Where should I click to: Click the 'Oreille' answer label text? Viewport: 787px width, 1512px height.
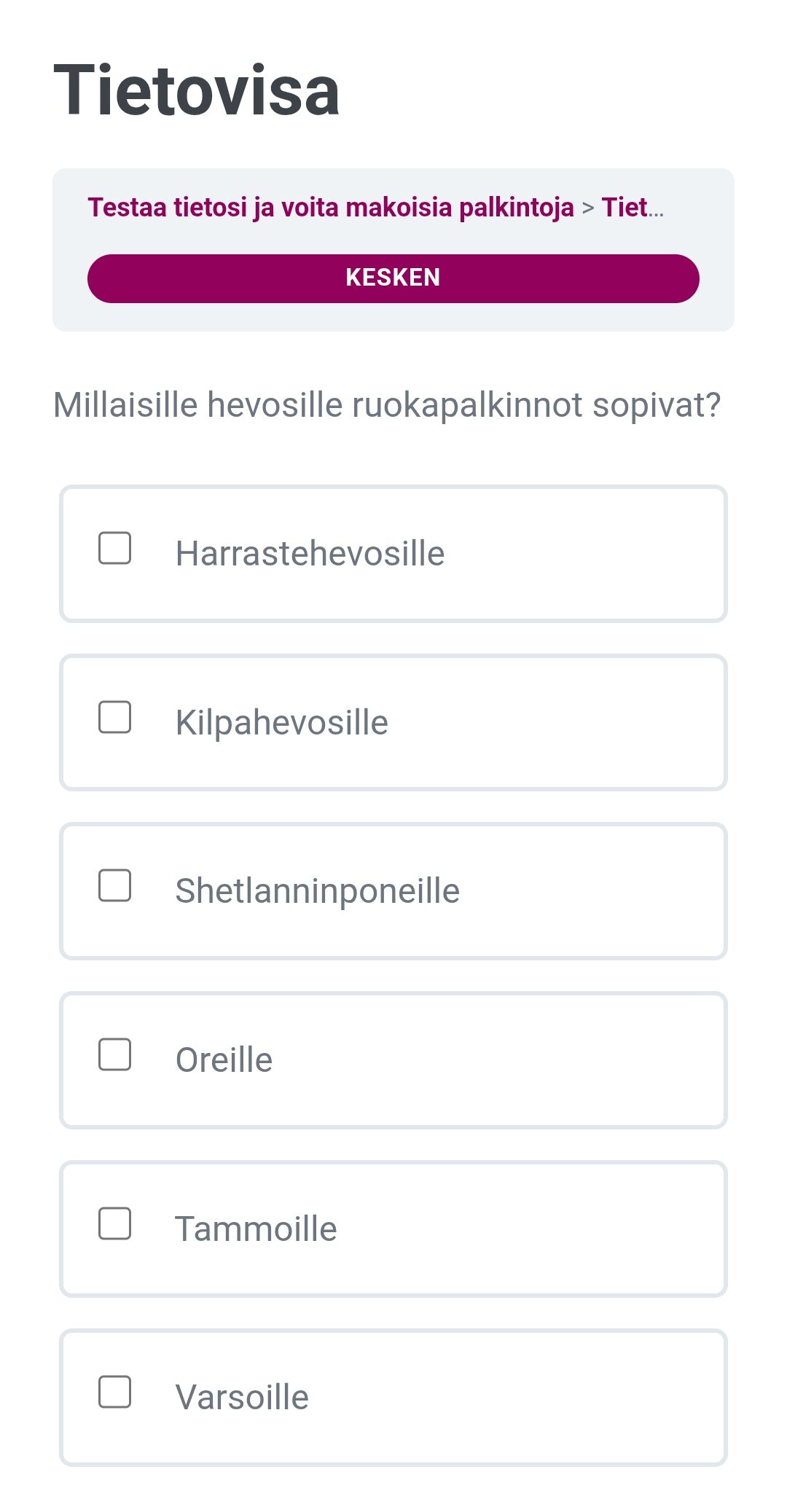click(224, 1060)
